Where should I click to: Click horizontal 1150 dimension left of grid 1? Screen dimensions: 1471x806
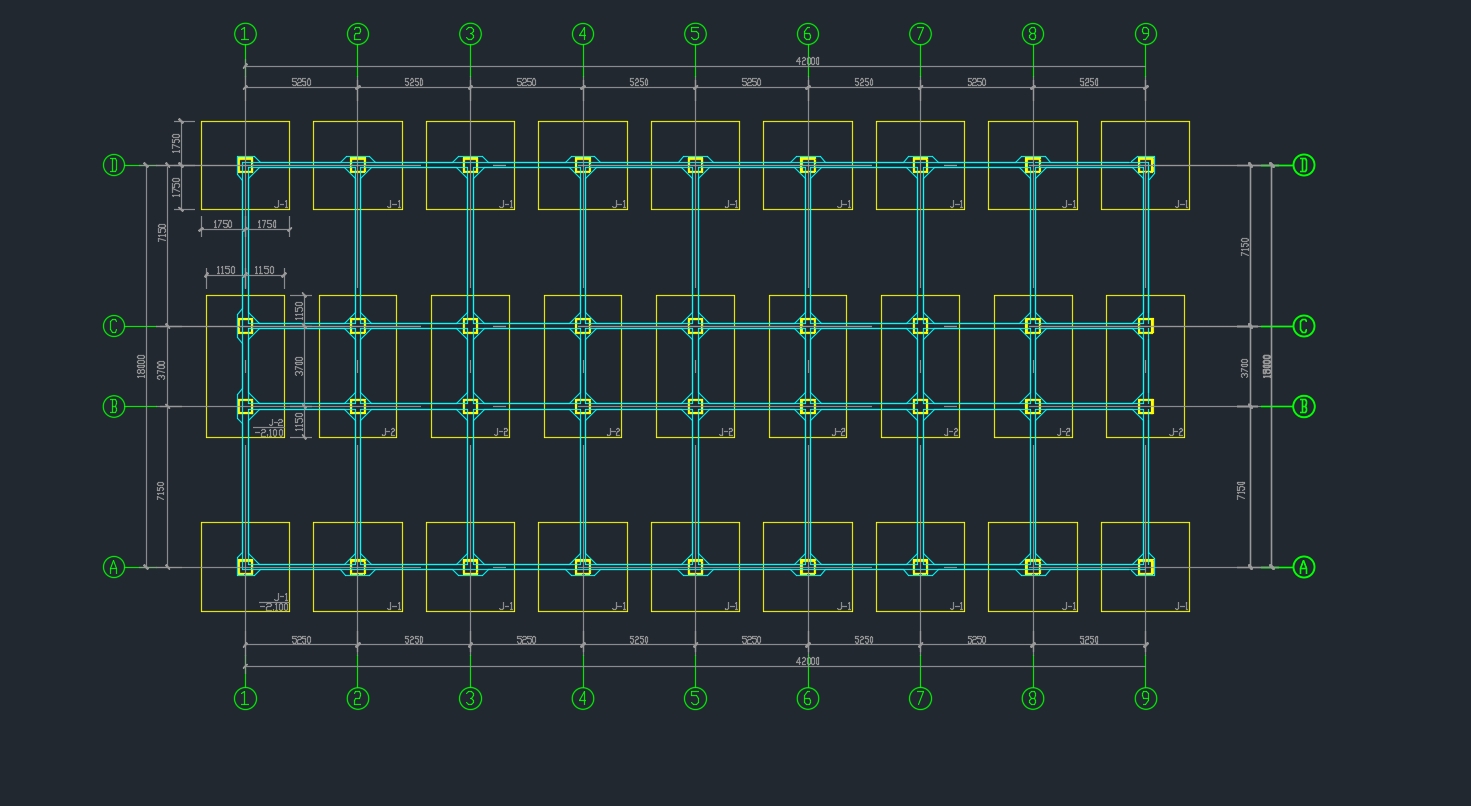[x=226, y=270]
